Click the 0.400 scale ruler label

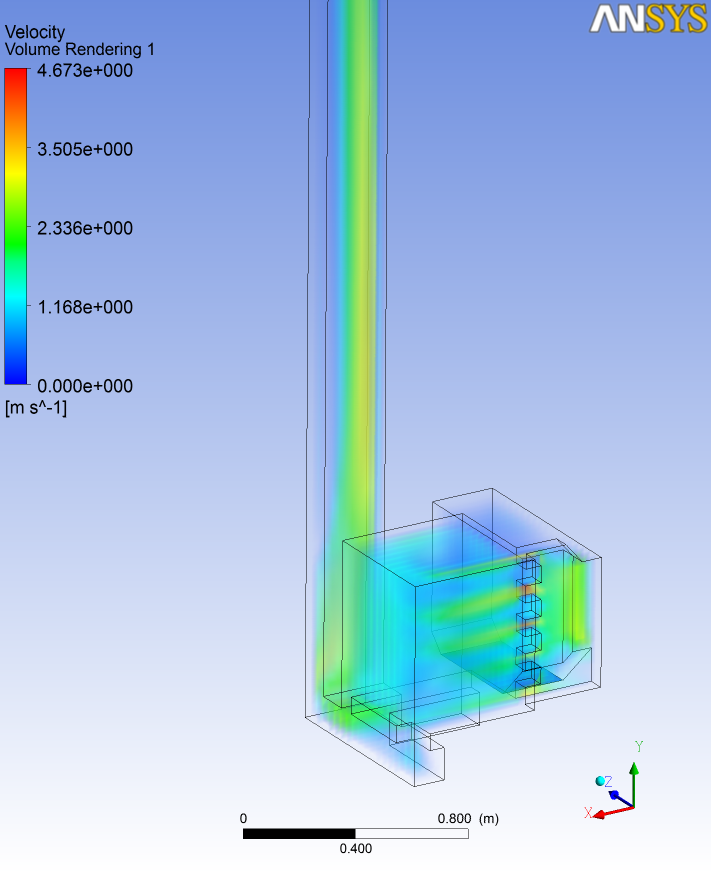click(x=355, y=849)
